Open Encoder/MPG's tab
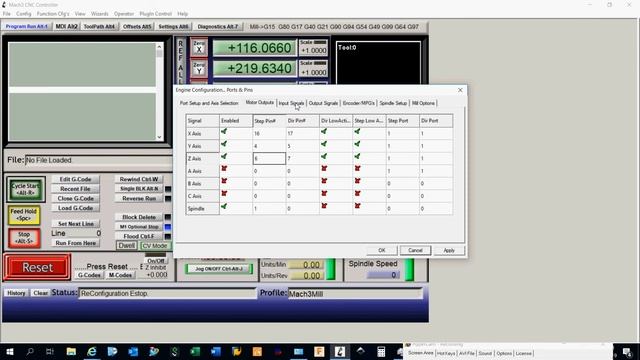Image resolution: width=640 pixels, height=360 pixels. click(358, 103)
